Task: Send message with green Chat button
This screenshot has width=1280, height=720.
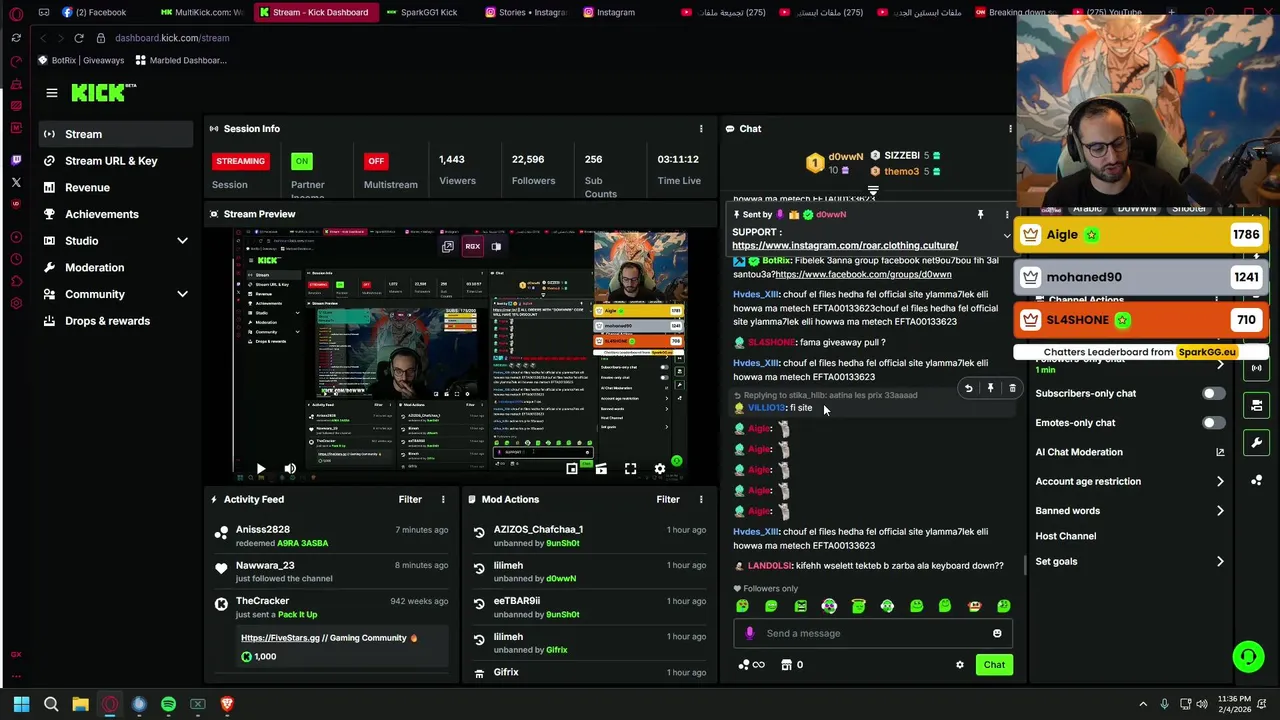Action: click(x=994, y=665)
